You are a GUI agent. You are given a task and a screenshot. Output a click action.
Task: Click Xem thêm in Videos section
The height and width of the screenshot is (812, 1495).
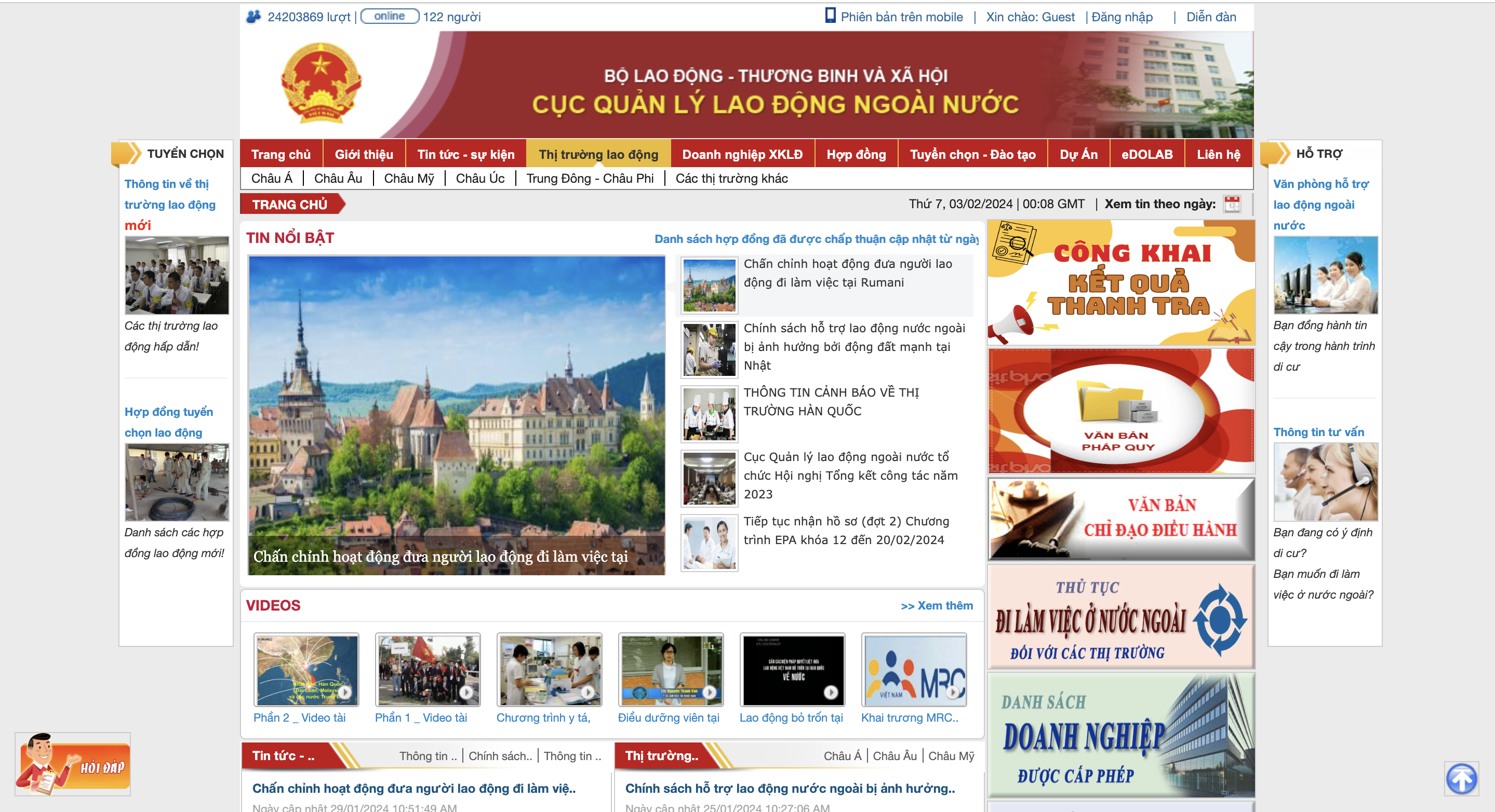936,605
